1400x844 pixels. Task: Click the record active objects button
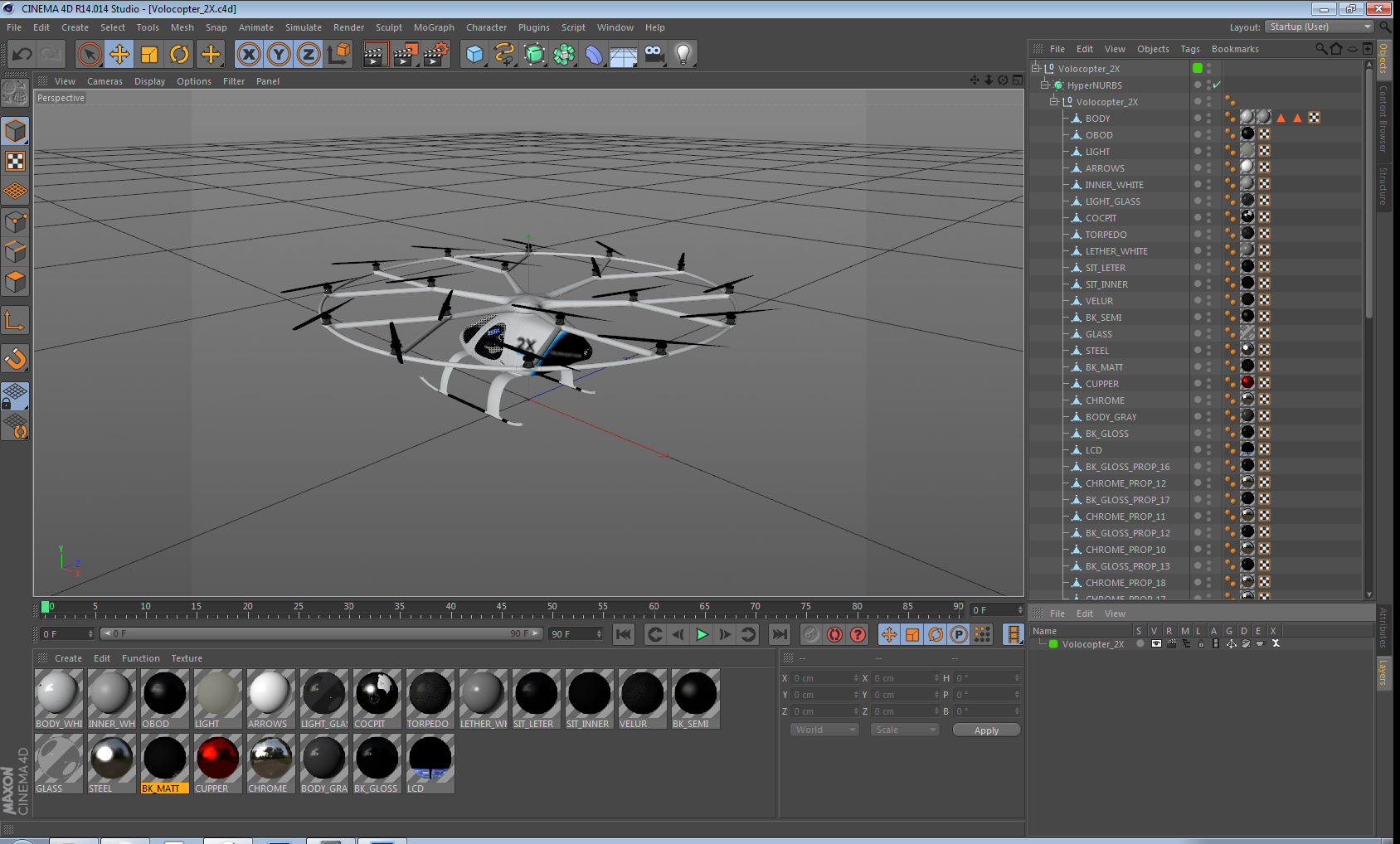pos(811,634)
